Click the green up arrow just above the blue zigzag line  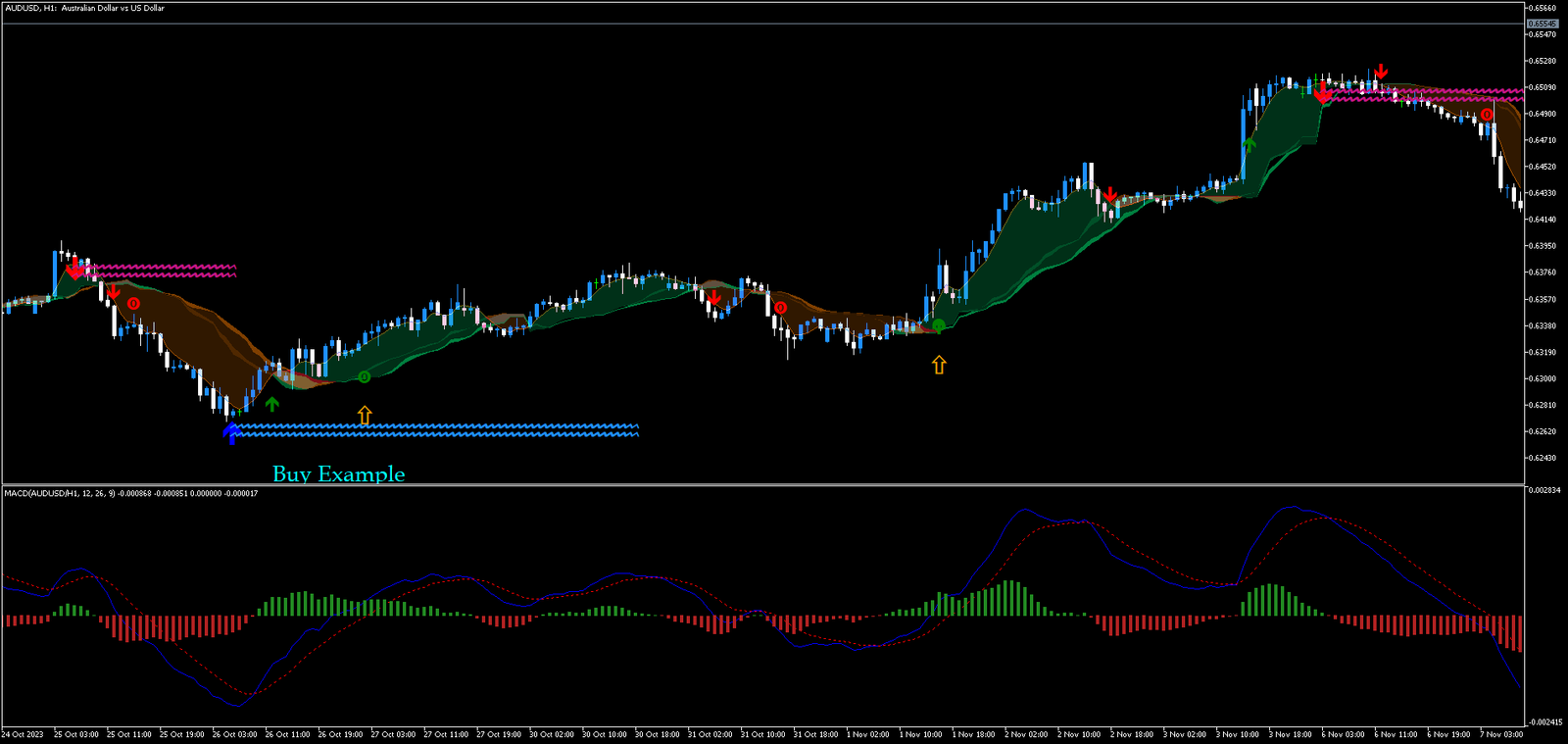[272, 403]
